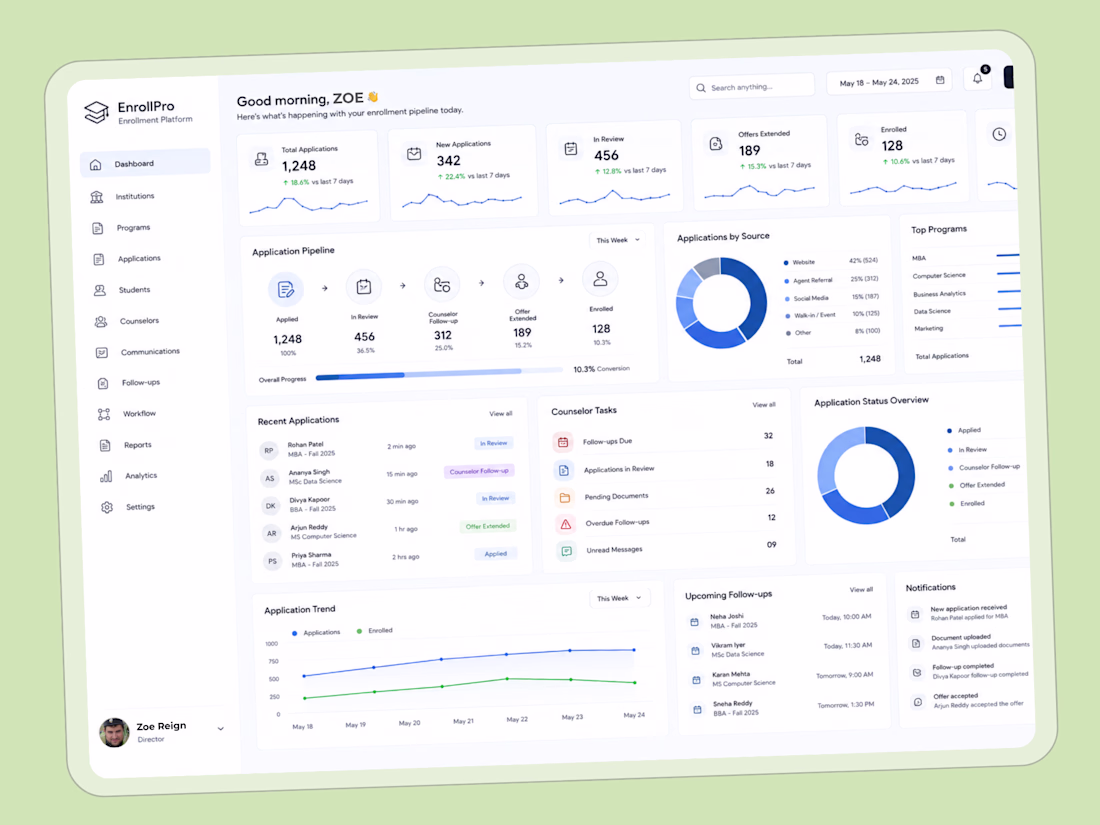Image resolution: width=1100 pixels, height=825 pixels.
Task: Click View all in Counselor Tasks
Action: pos(763,405)
